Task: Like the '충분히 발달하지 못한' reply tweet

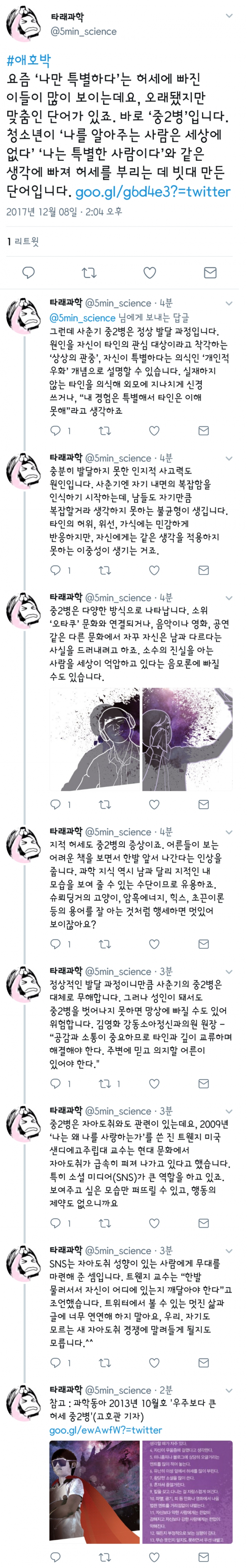Action: point(154,570)
